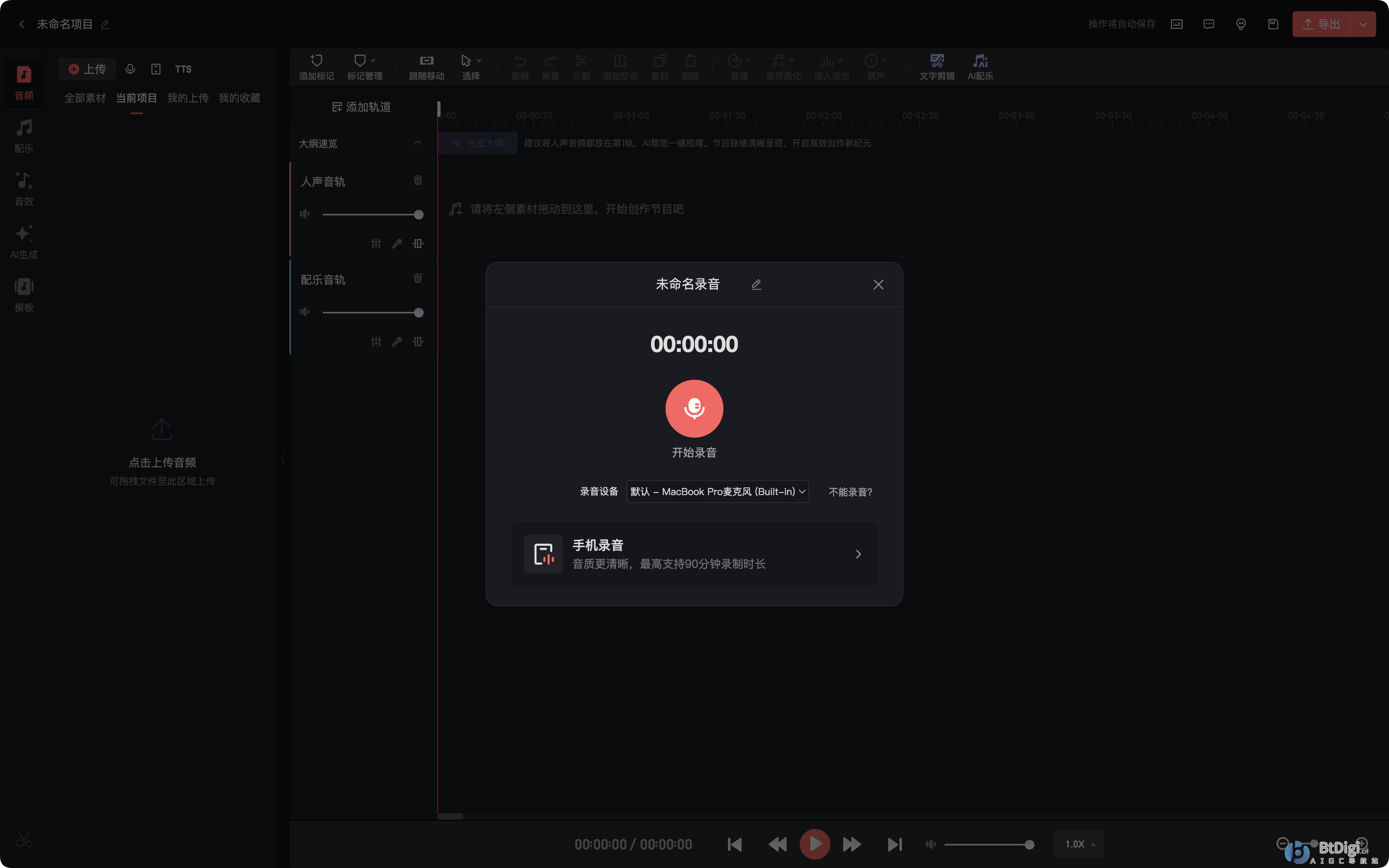Switch to the 全部素材 tab

coord(85,98)
